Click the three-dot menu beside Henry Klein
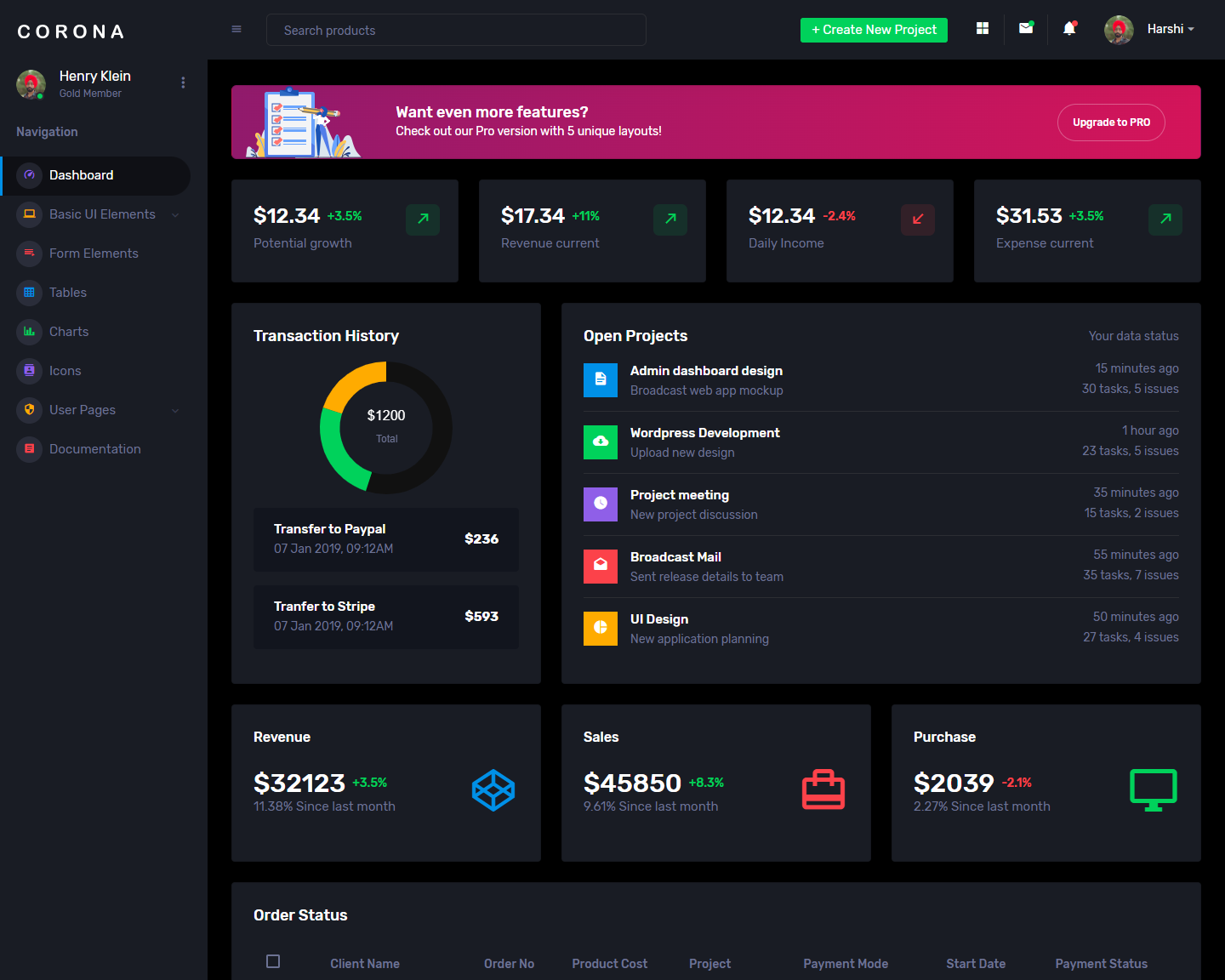This screenshot has width=1225, height=980. tap(183, 83)
